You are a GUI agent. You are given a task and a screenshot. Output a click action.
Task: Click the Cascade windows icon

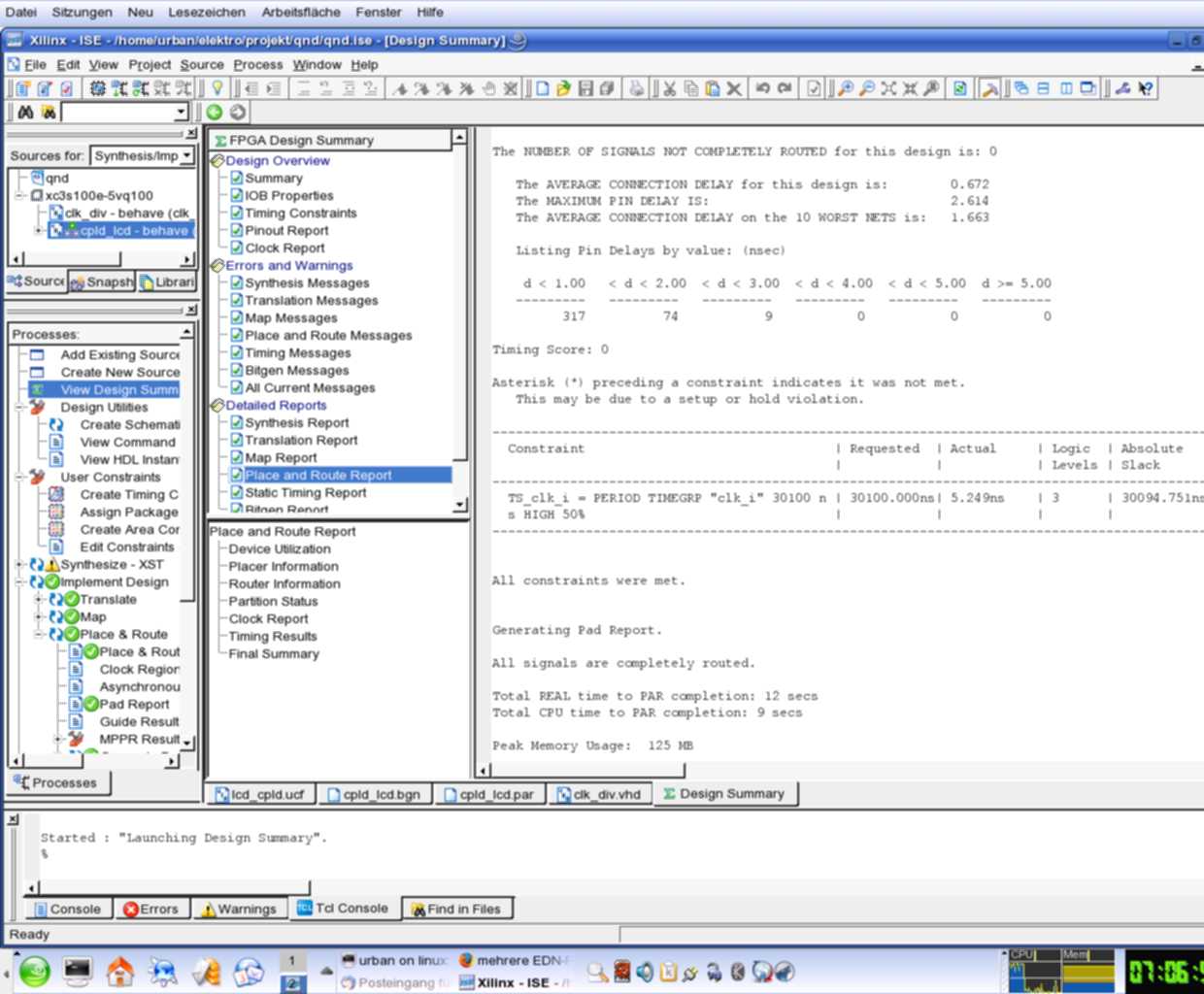[x=1021, y=88]
